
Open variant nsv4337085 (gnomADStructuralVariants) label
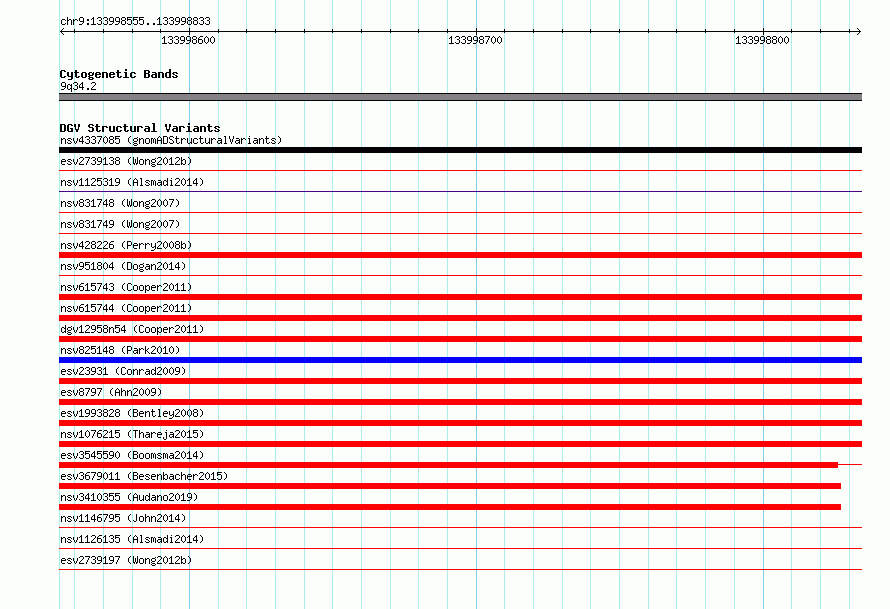pos(171,140)
